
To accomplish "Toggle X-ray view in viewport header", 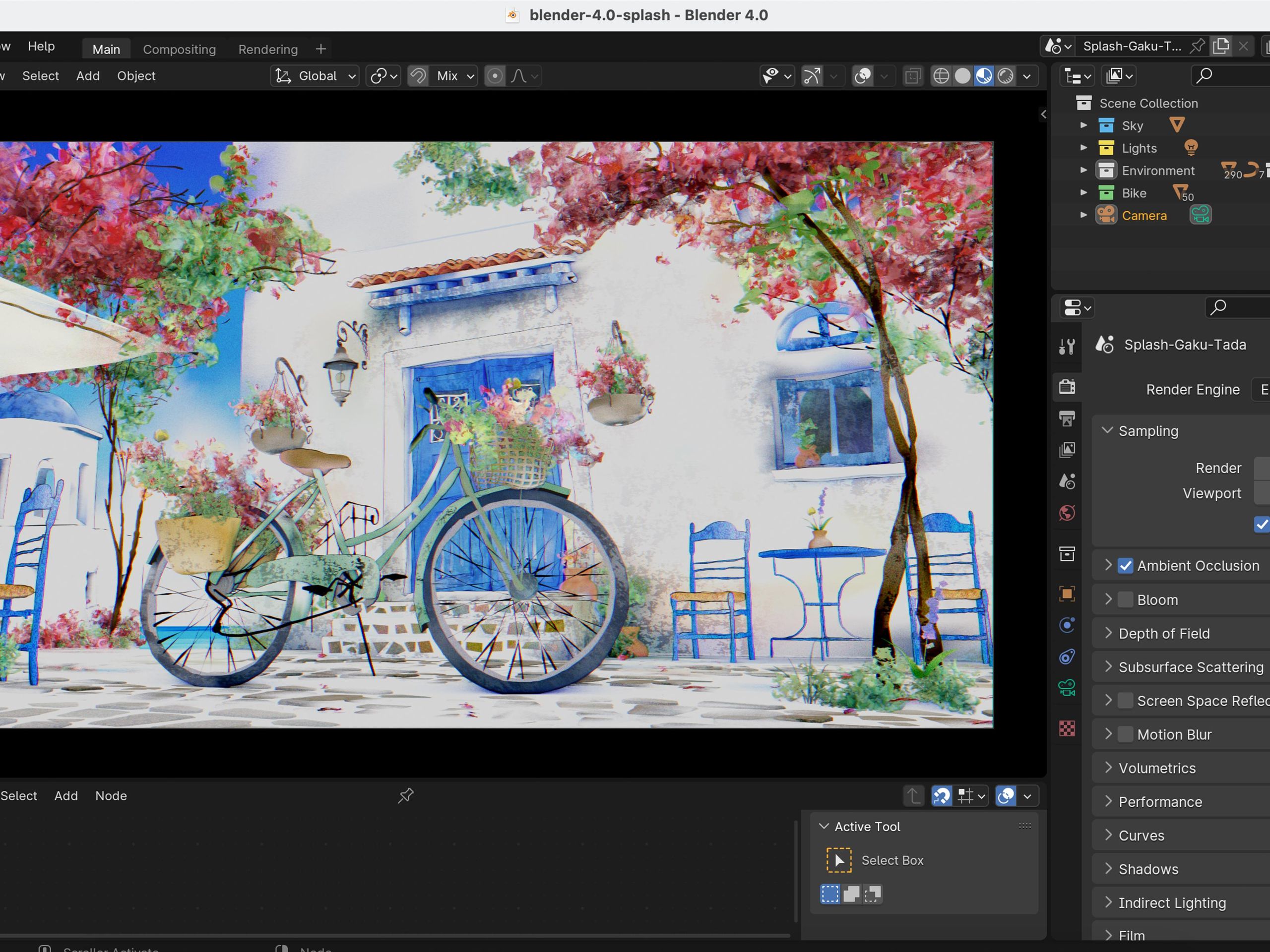I will click(x=912, y=76).
